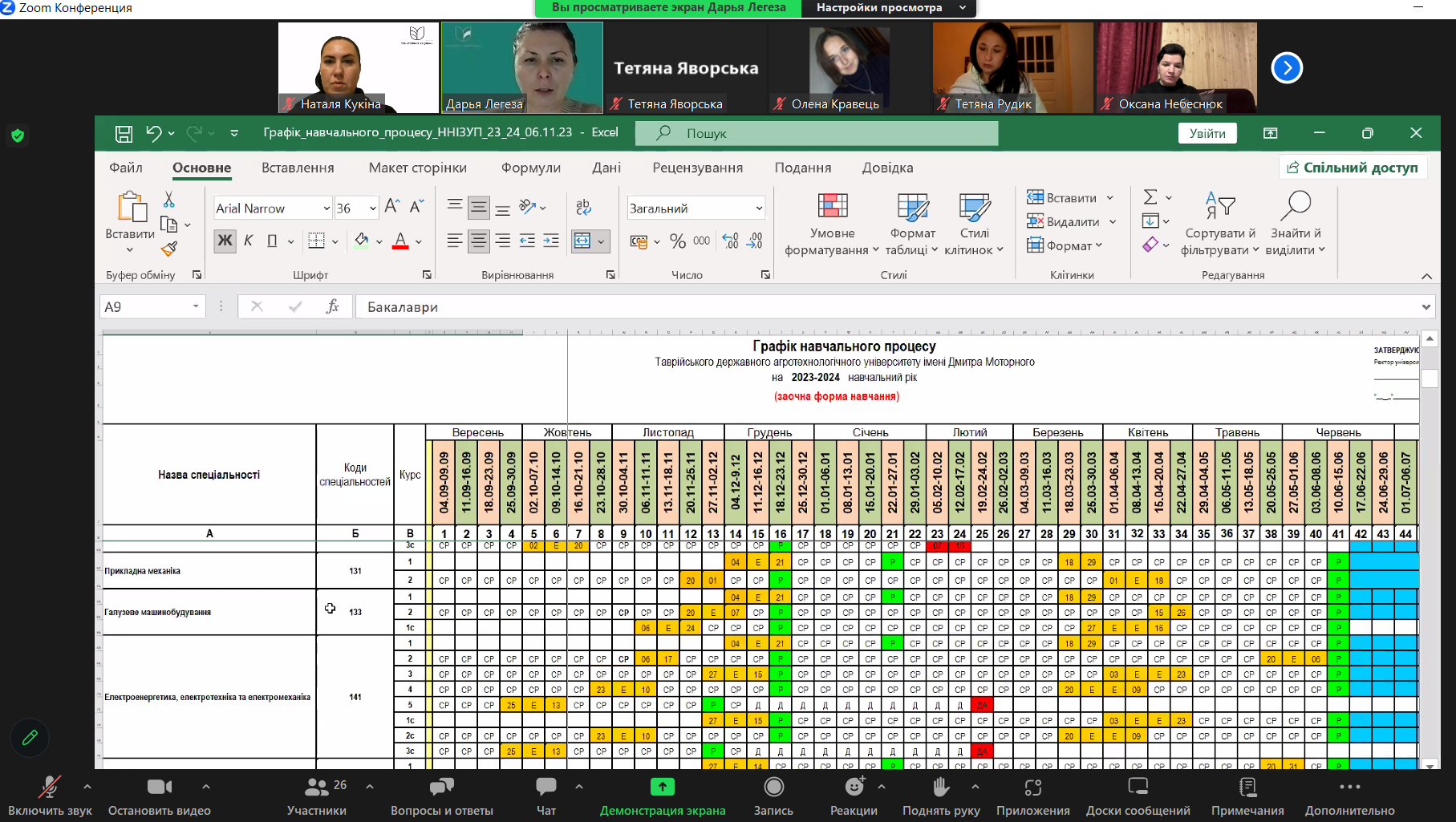Decrease decimal places
The image size is (1456, 822).
click(x=755, y=241)
